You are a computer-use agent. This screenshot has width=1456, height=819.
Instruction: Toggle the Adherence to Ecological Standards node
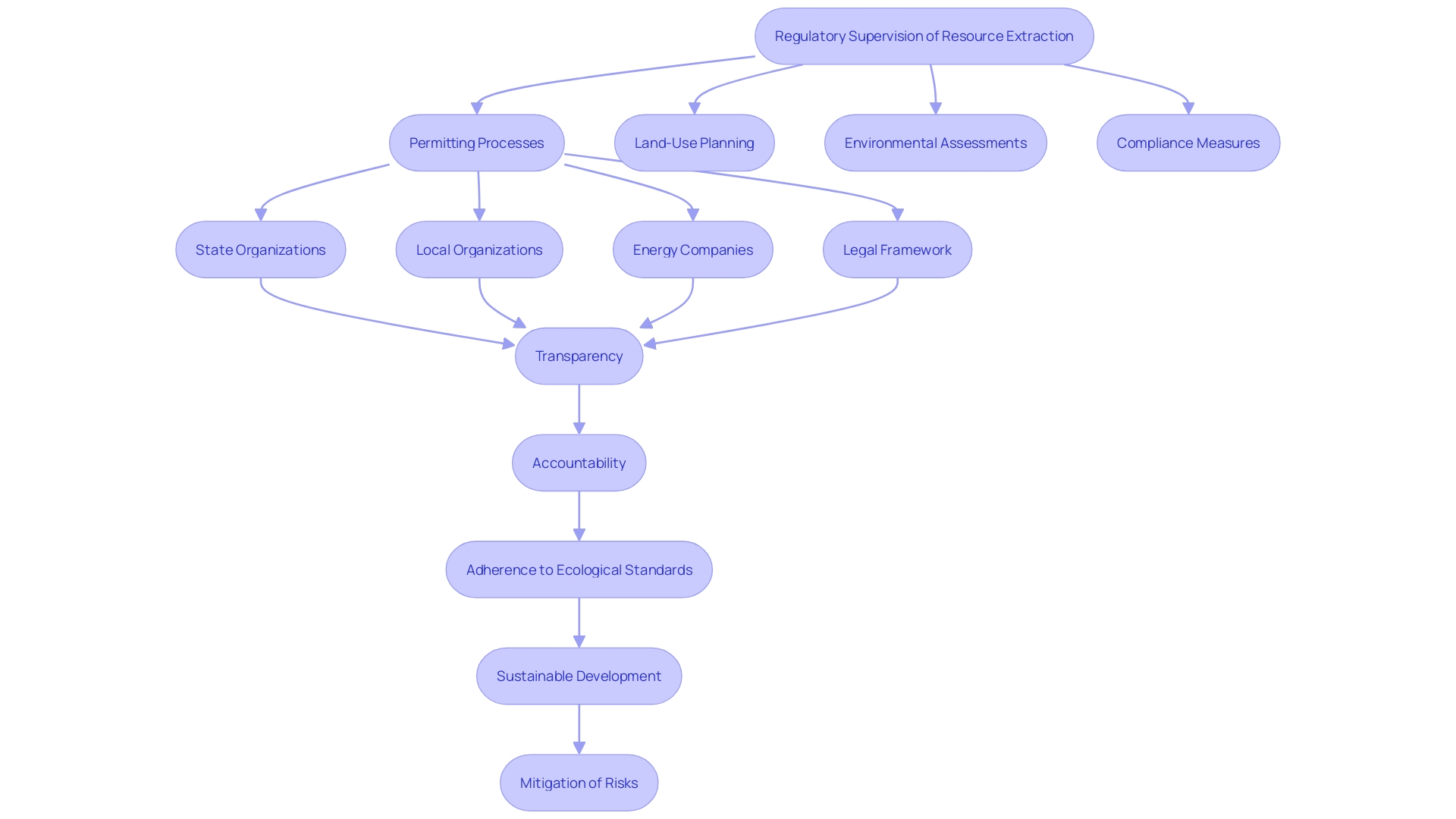[580, 568]
